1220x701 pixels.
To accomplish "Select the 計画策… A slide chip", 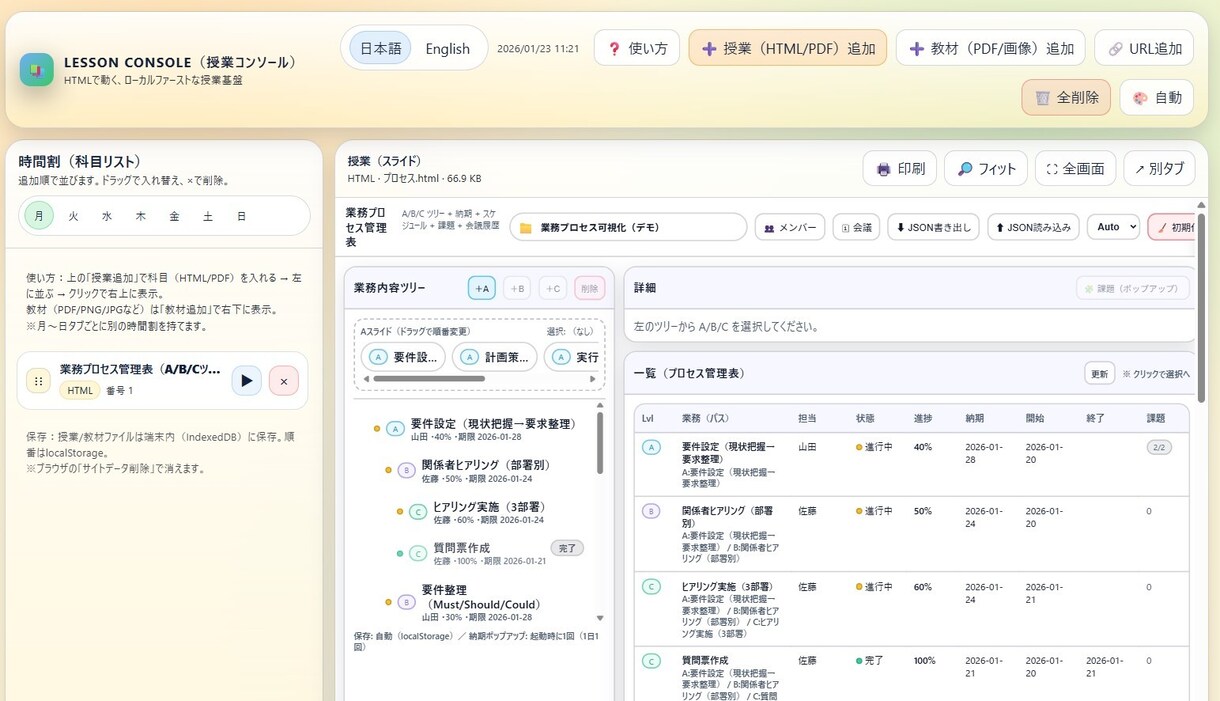I will point(494,357).
